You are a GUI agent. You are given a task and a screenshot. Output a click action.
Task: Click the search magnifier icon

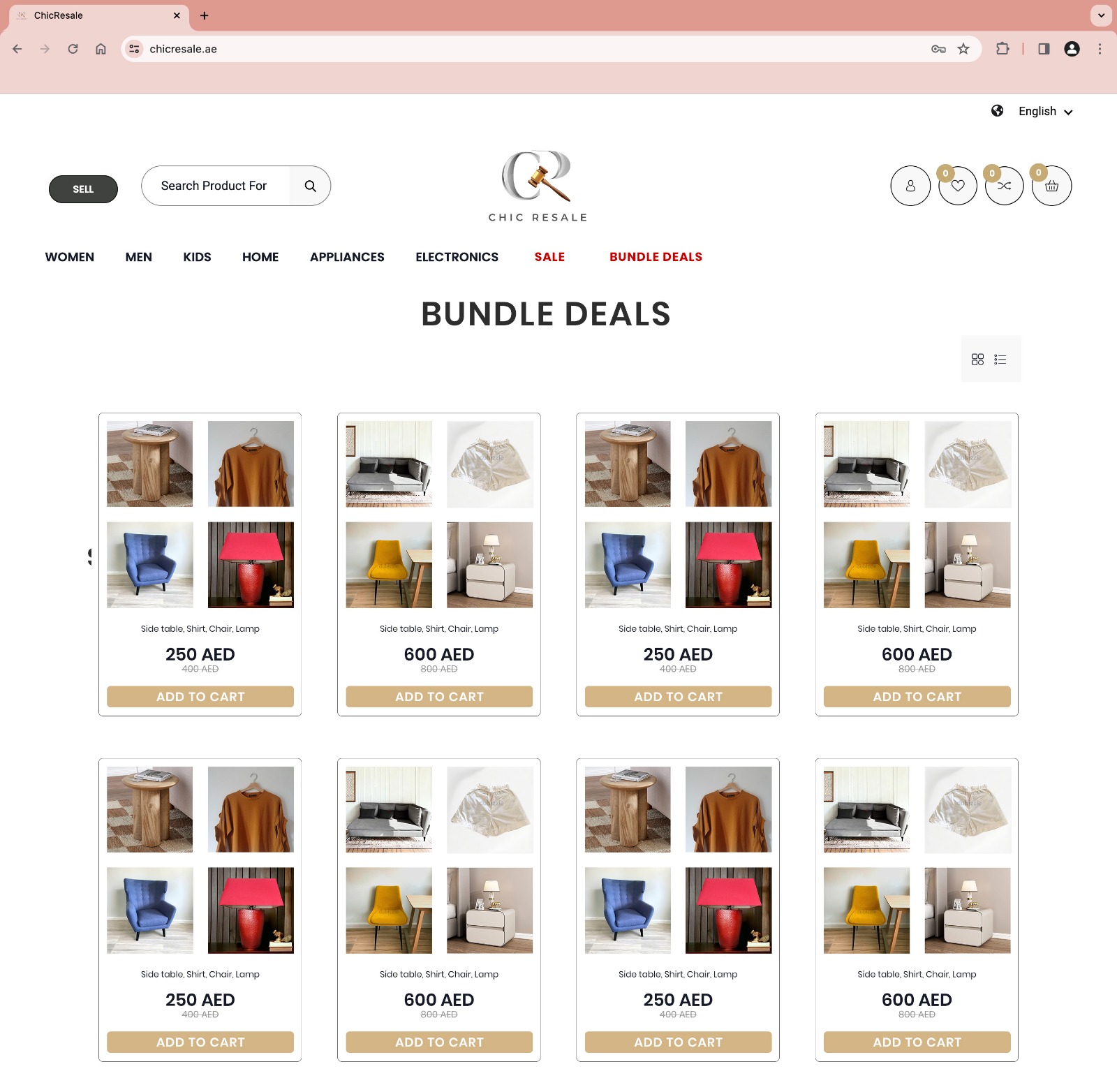click(310, 186)
